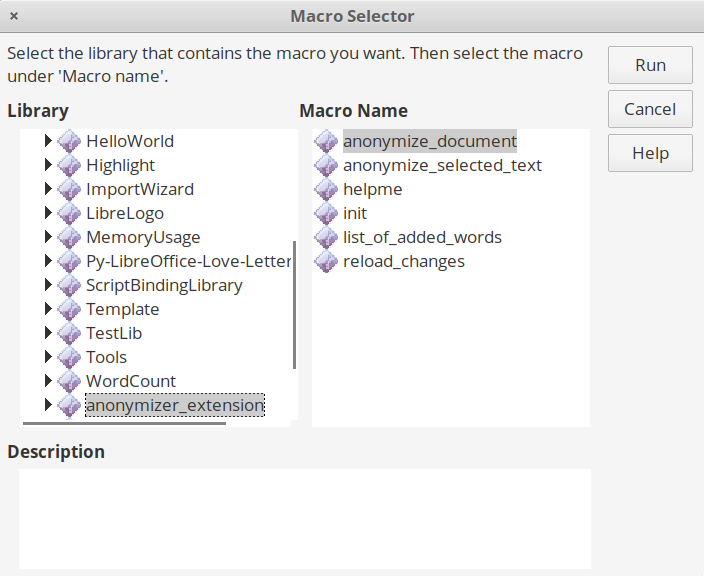
Task: Expand the ImportWizard library tree
Action: (48, 189)
